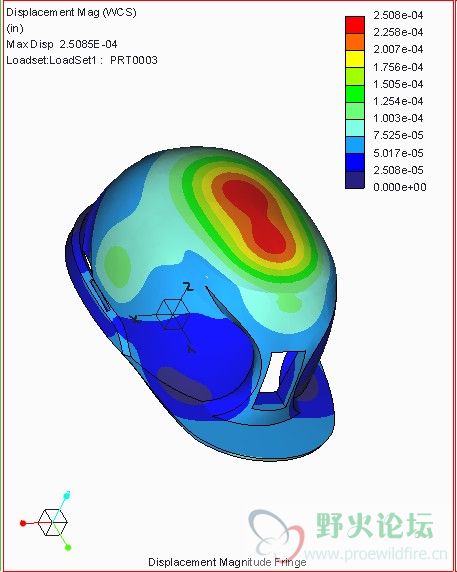Open the www.proewildfire.cn watermark link
The height and width of the screenshot is (572, 457).
click(x=376, y=554)
